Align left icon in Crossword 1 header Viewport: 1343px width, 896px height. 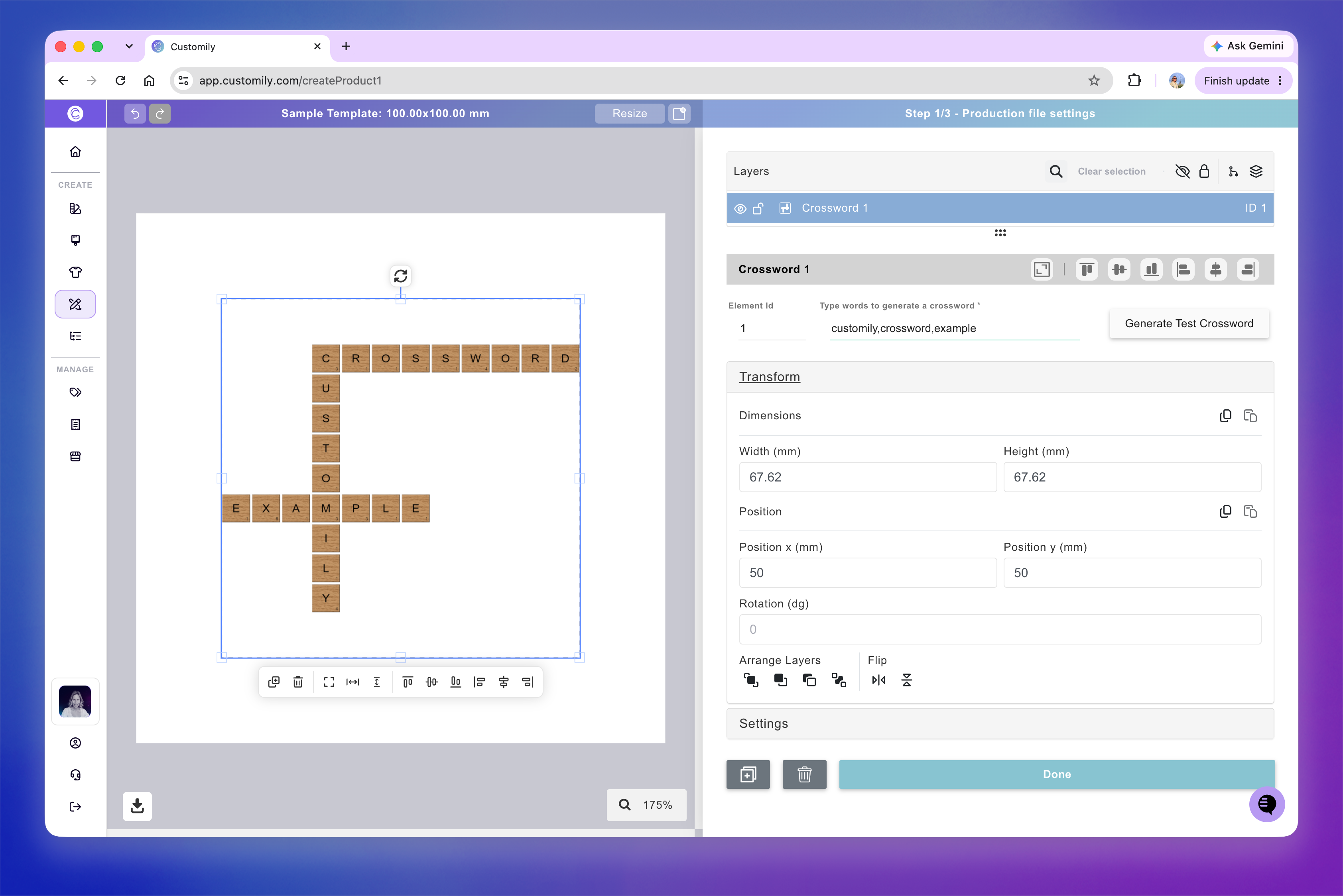coord(1183,269)
